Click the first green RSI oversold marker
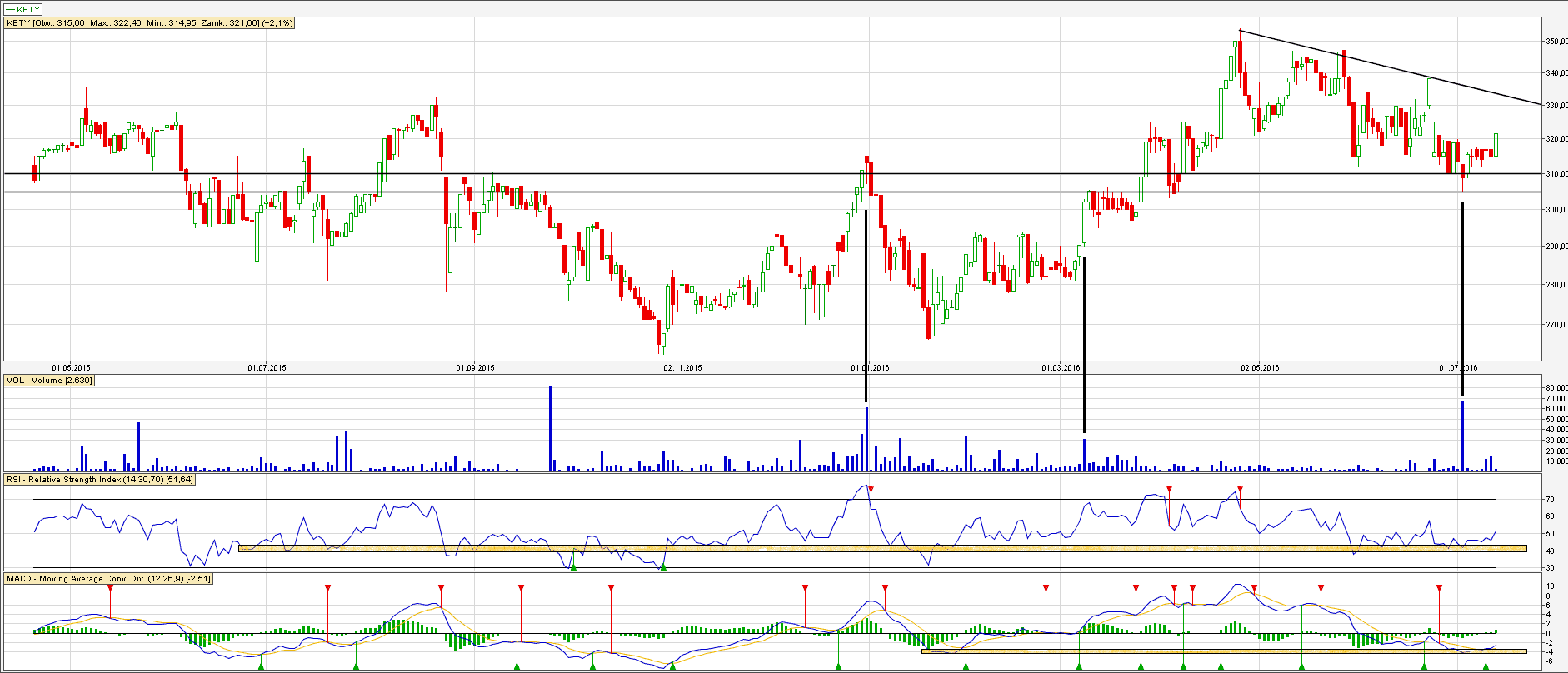Screen dimensions: 1568x673 coord(573,567)
